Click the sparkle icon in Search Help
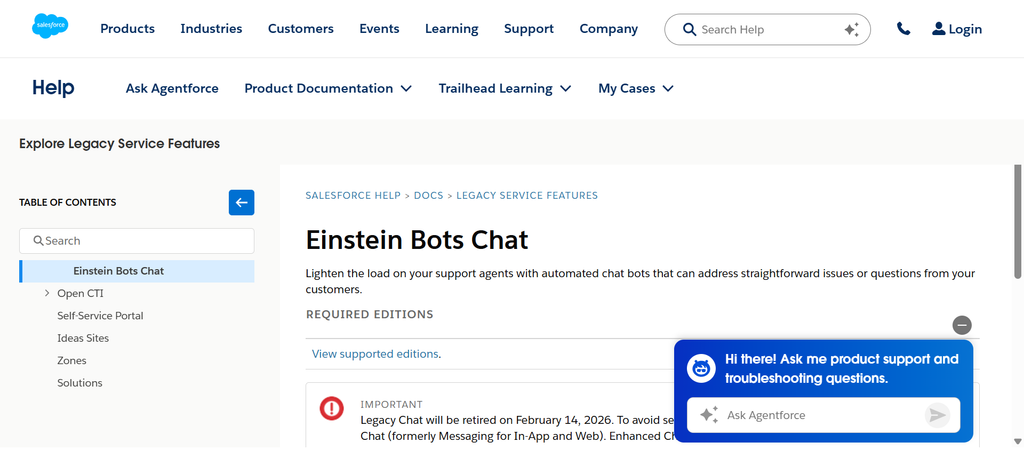 click(851, 29)
